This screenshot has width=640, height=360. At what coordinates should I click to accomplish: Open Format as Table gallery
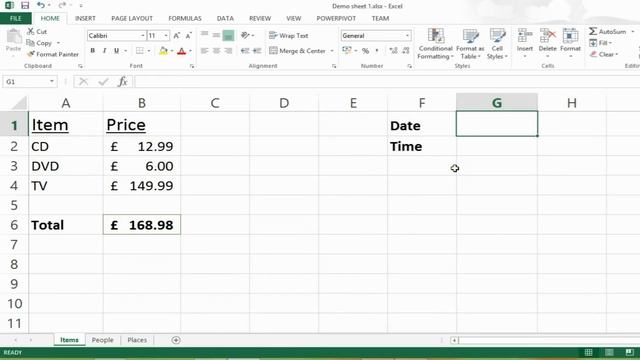(x=470, y=44)
